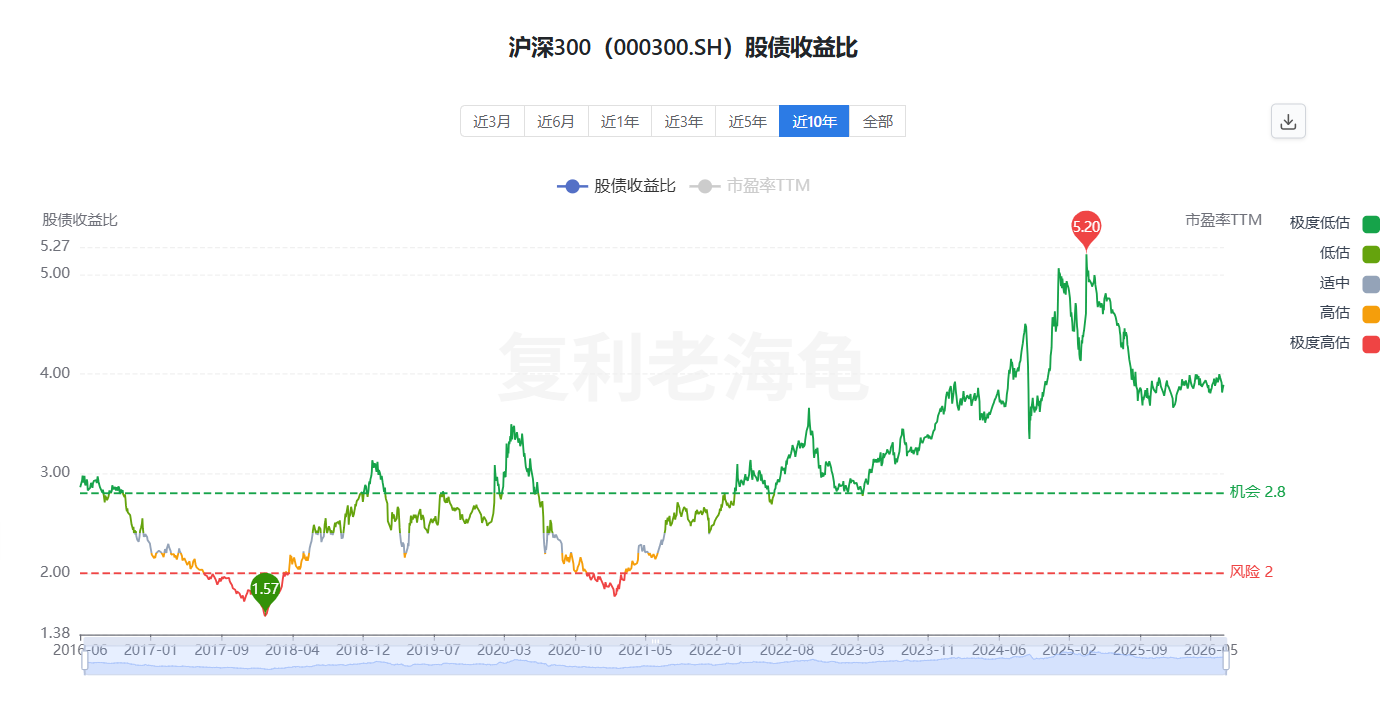1399x710 pixels.
Task: Click the 2020-03 x-axis date label
Action: pos(504,649)
